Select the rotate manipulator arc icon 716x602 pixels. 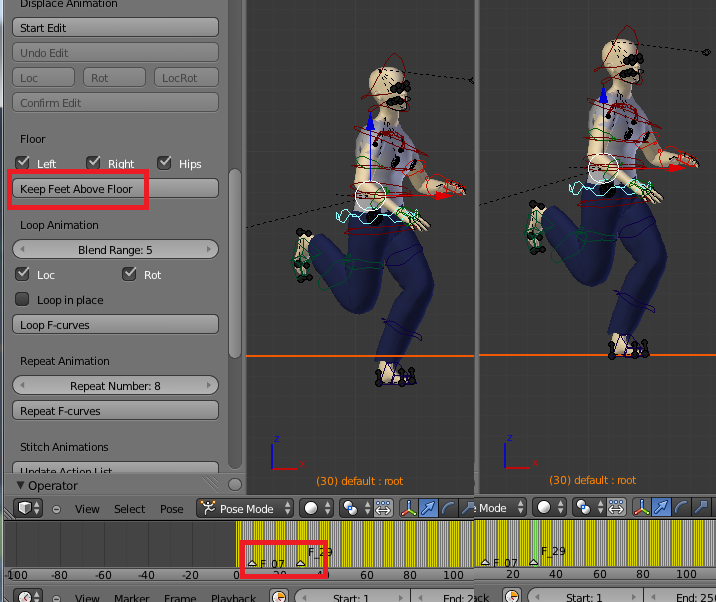coord(448,508)
